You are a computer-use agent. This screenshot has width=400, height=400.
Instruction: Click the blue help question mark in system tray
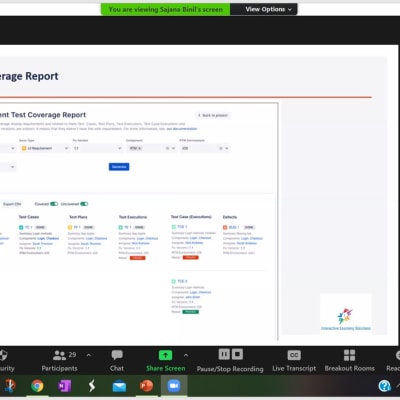click(x=384, y=386)
